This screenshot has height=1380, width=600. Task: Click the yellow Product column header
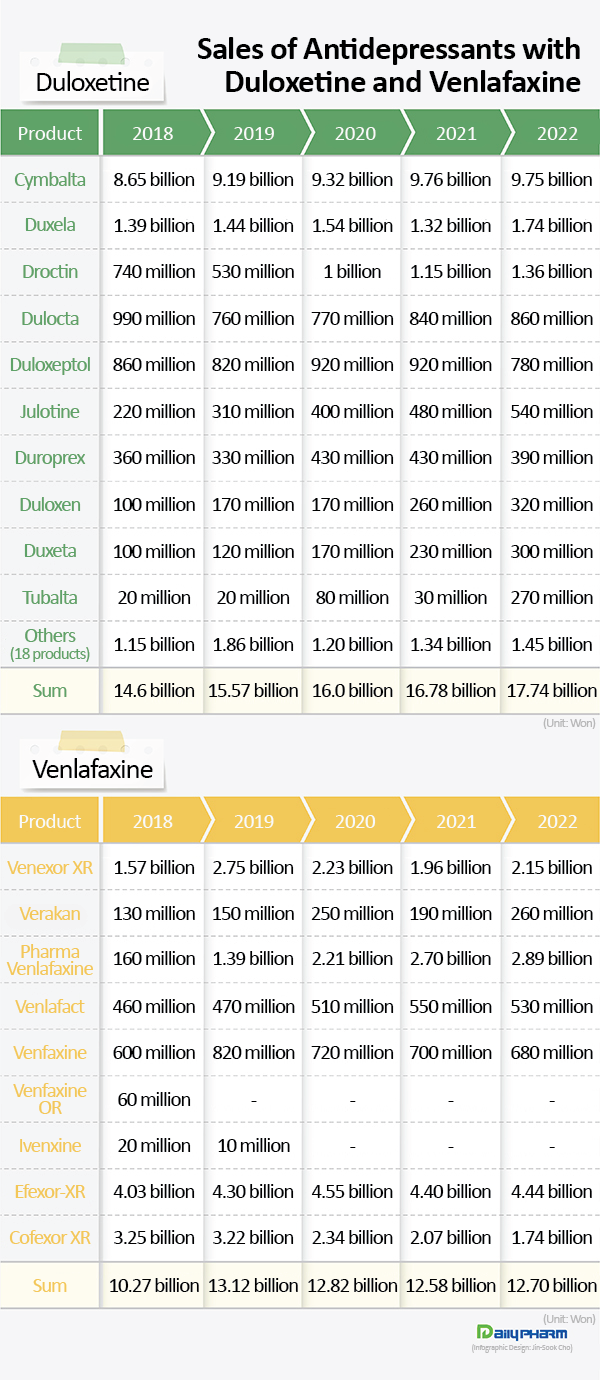tap(49, 821)
